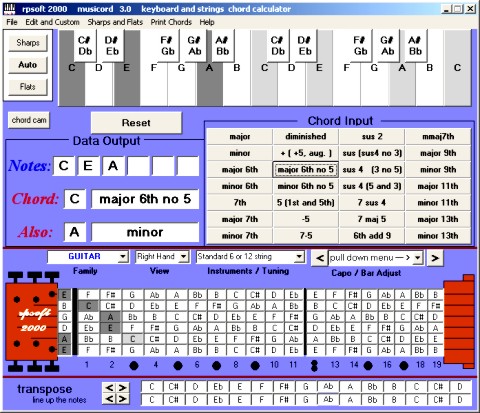The height and width of the screenshot is (413, 480).
Task: Open the Right Hand view dropdown
Action: coord(183,257)
